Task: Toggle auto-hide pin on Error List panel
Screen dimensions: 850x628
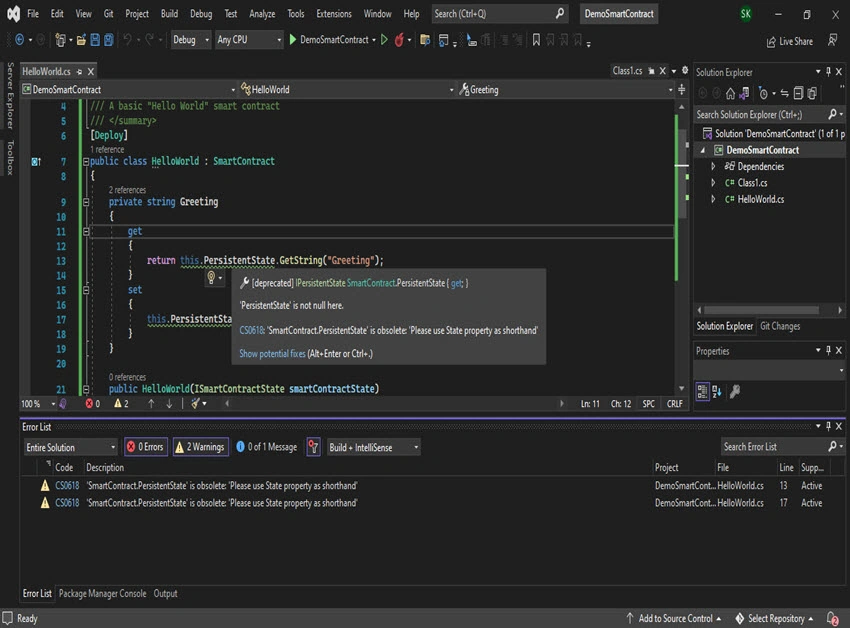Action: 828,426
